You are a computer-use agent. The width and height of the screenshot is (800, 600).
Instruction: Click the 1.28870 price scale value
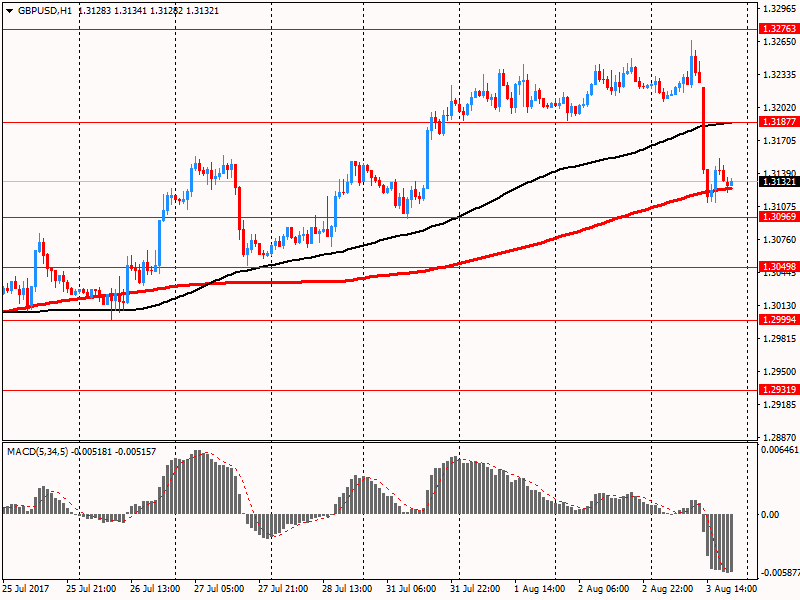point(779,437)
